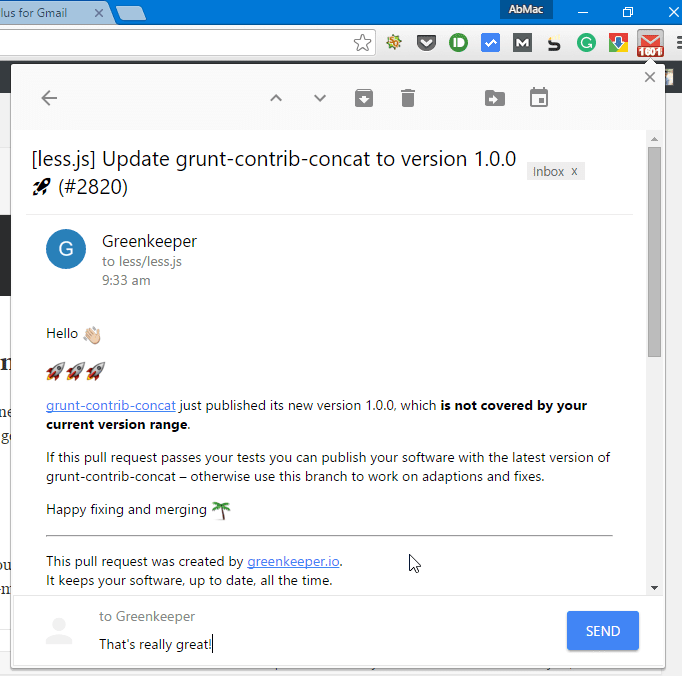The width and height of the screenshot is (682, 676).
Task: Open the grunt-contrib-concat link
Action: tap(111, 405)
